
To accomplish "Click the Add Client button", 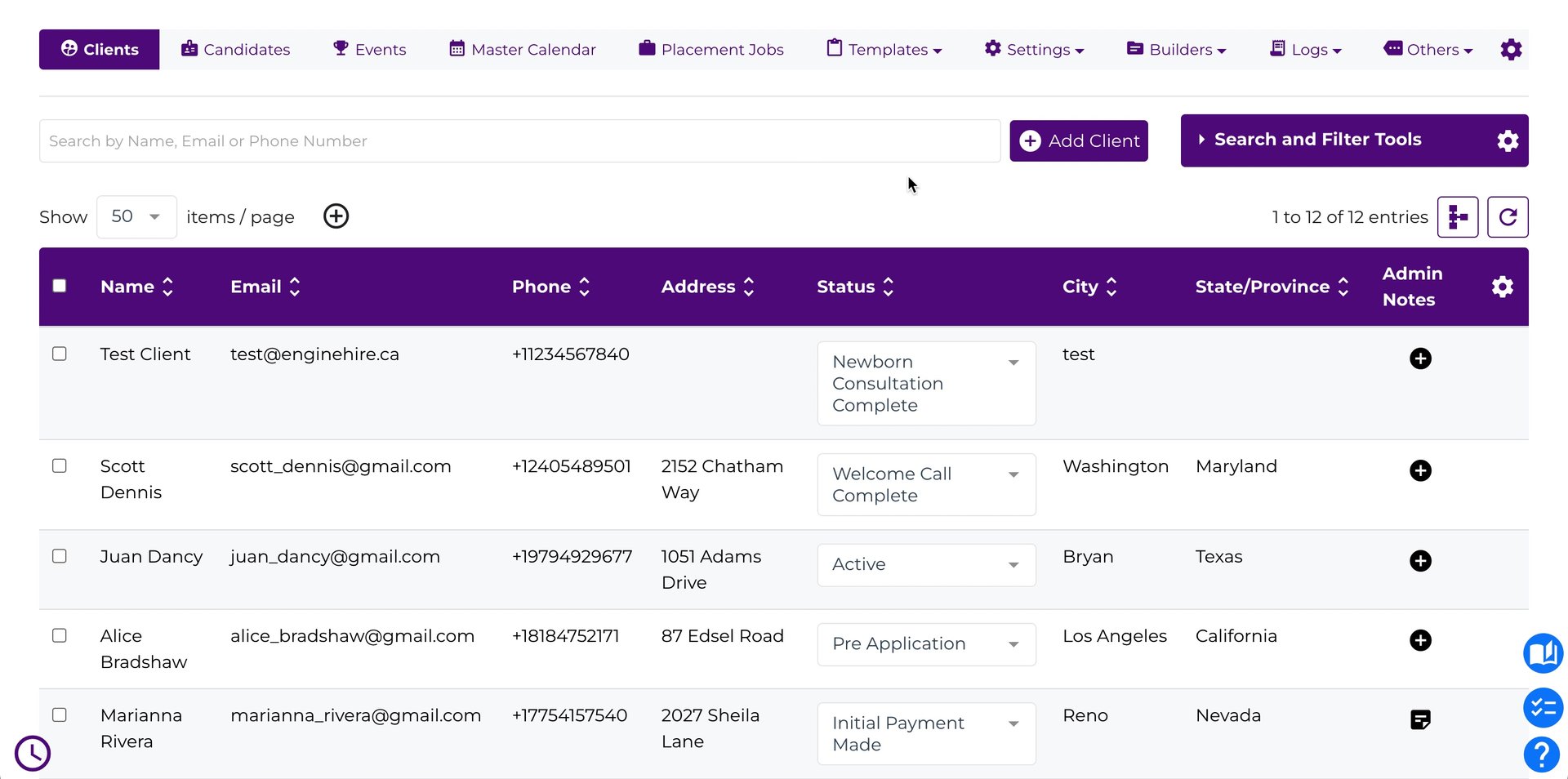I will [1078, 141].
